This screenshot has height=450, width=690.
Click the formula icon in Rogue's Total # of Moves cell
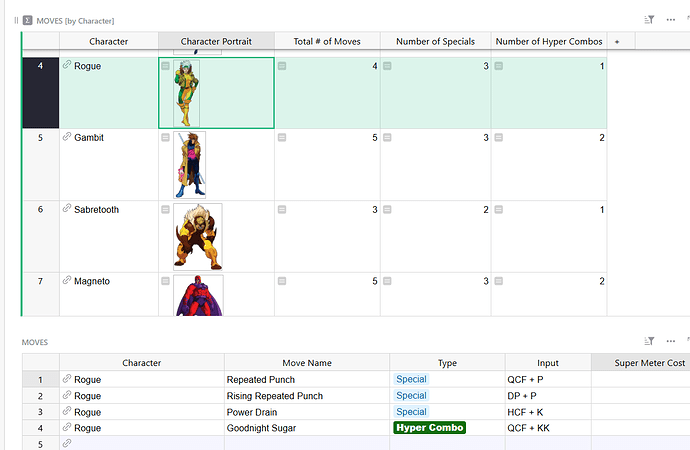pyautogui.click(x=282, y=66)
